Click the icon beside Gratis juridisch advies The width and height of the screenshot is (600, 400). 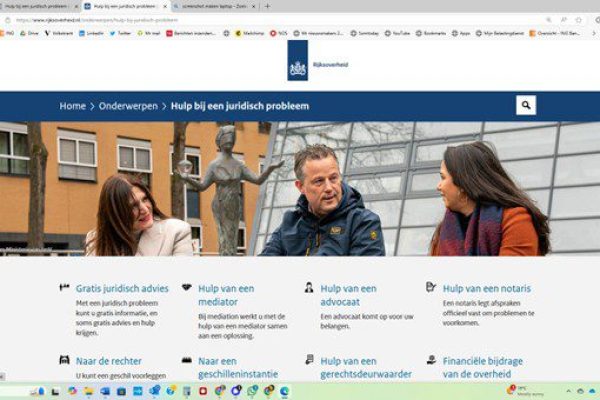point(65,287)
